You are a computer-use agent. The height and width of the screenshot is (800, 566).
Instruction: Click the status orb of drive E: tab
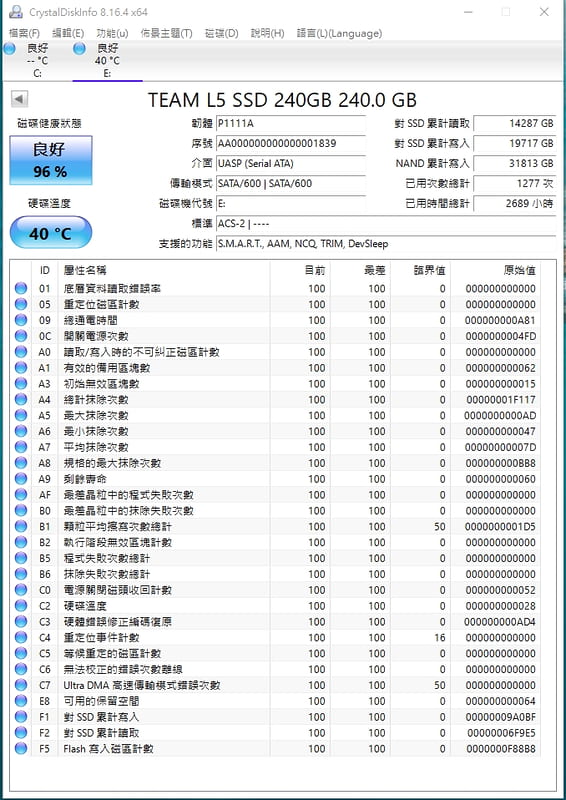[79, 49]
